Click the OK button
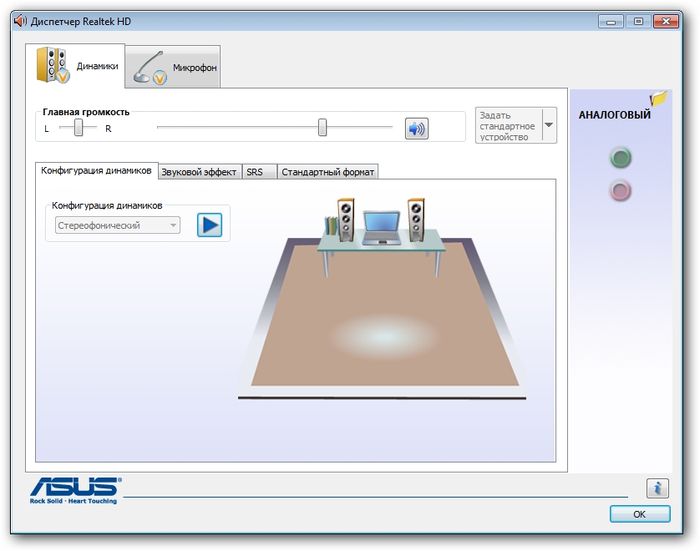 (x=640, y=514)
